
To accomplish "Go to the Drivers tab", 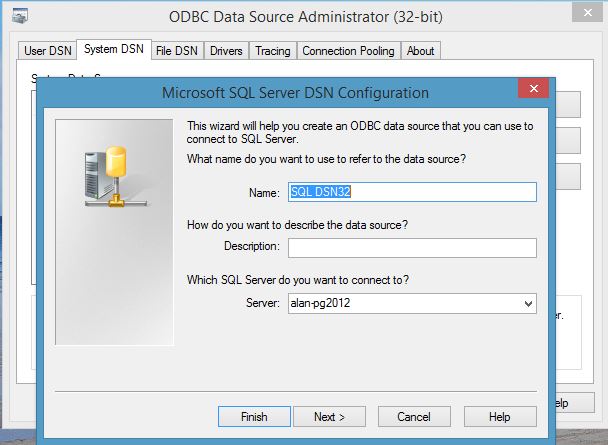I will (x=226, y=51).
